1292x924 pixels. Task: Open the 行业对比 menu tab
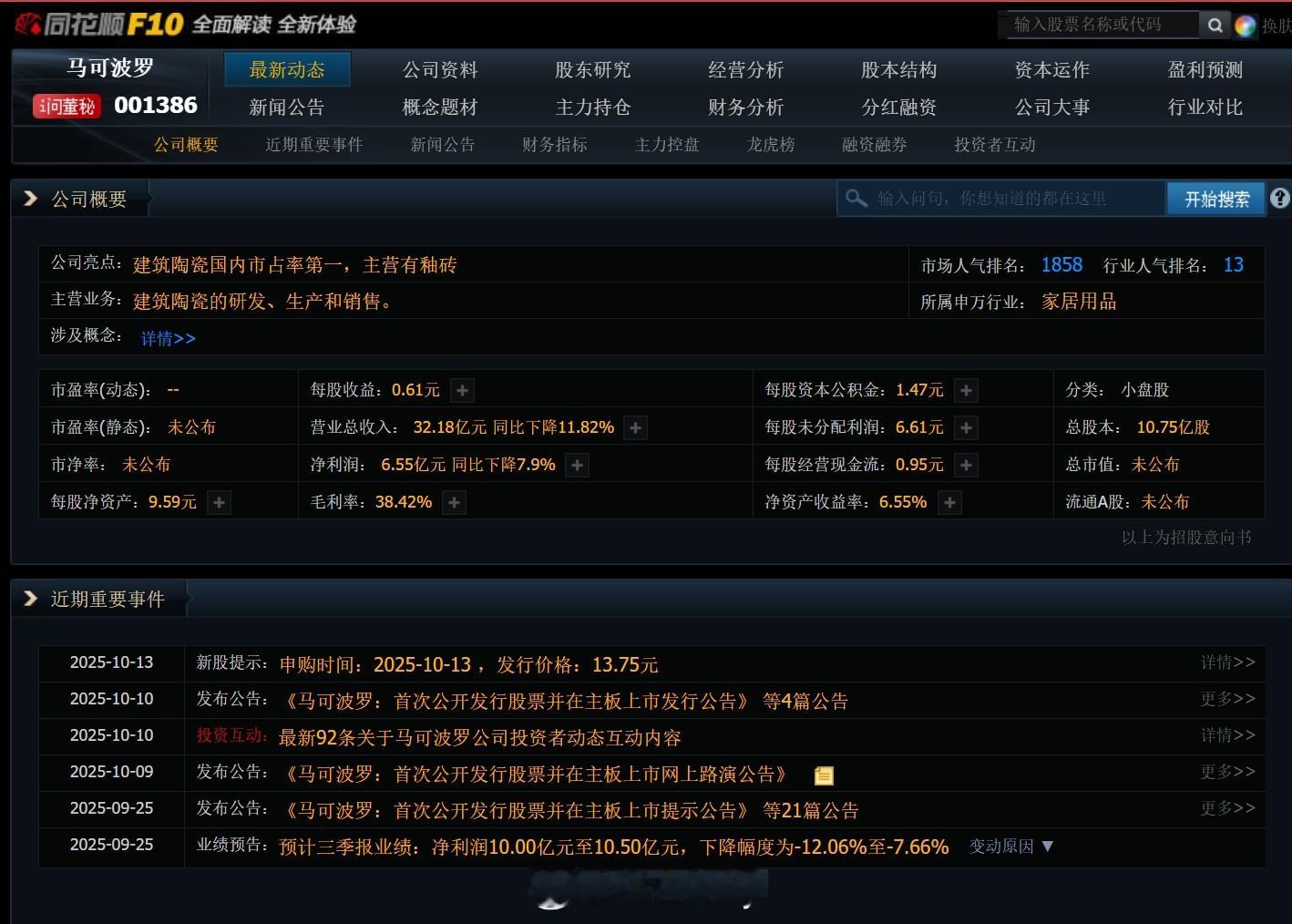tap(1205, 108)
